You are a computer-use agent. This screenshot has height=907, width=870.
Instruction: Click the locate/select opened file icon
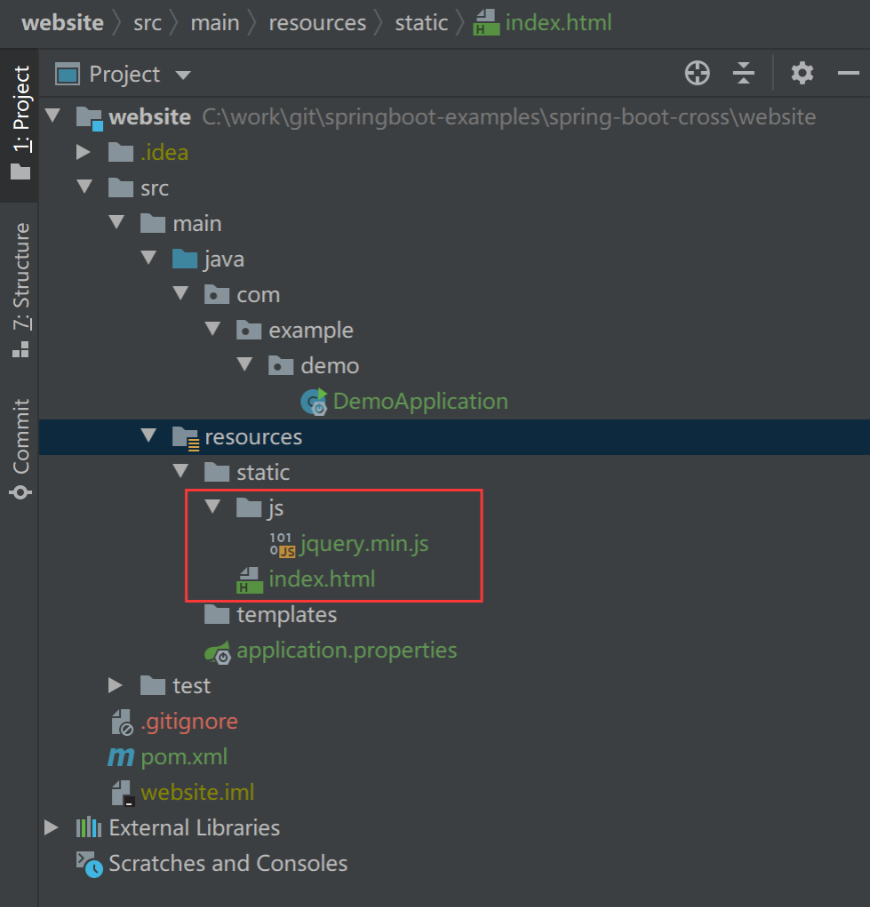(697, 73)
